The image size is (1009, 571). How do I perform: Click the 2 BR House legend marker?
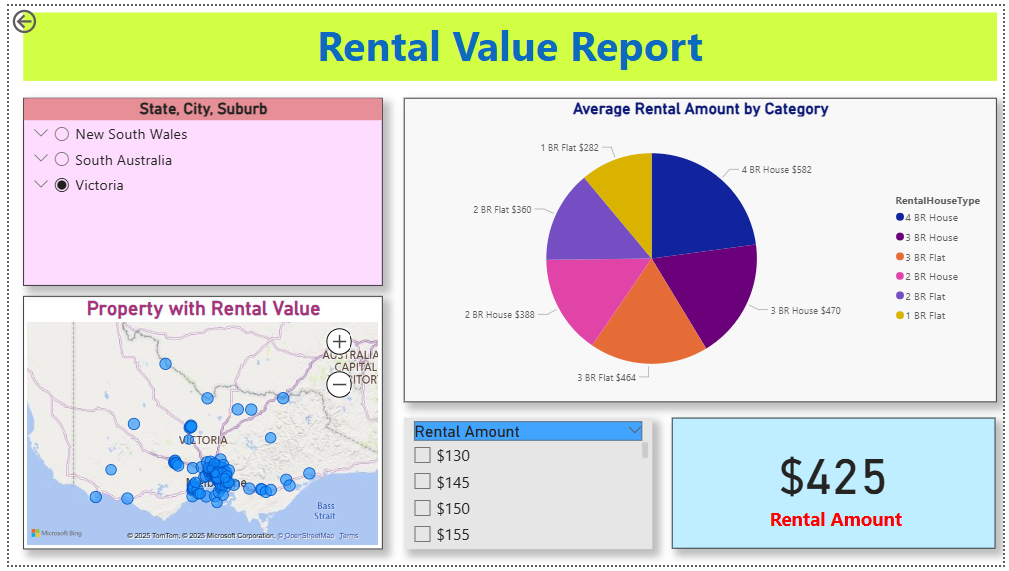tap(900, 277)
